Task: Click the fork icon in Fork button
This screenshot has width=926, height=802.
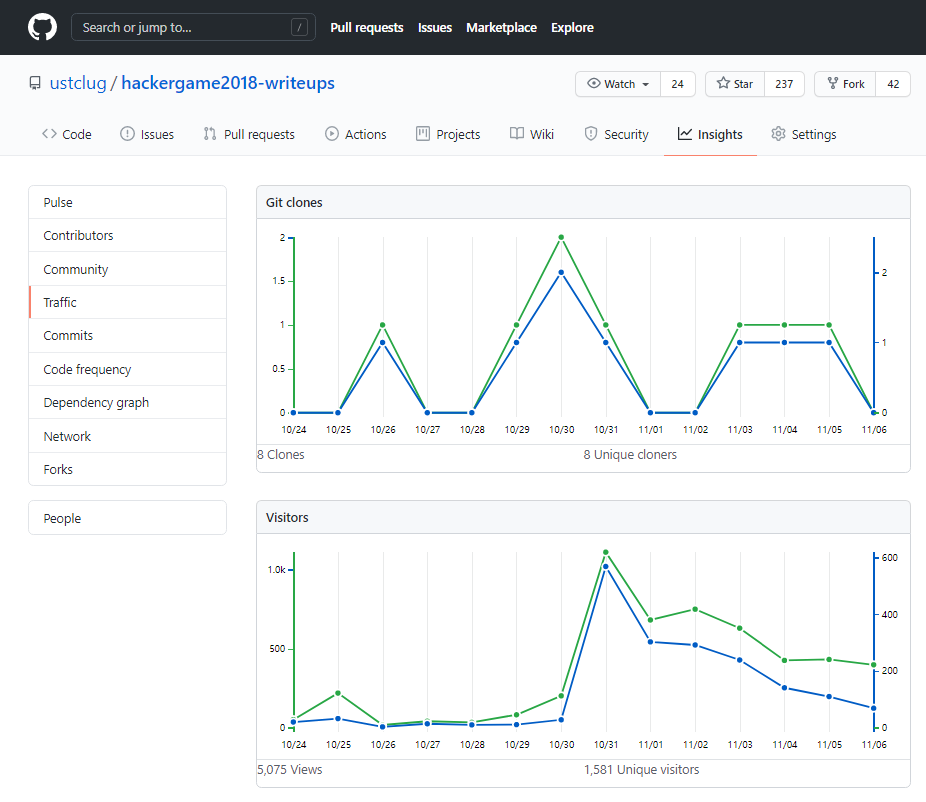Action: 833,83
